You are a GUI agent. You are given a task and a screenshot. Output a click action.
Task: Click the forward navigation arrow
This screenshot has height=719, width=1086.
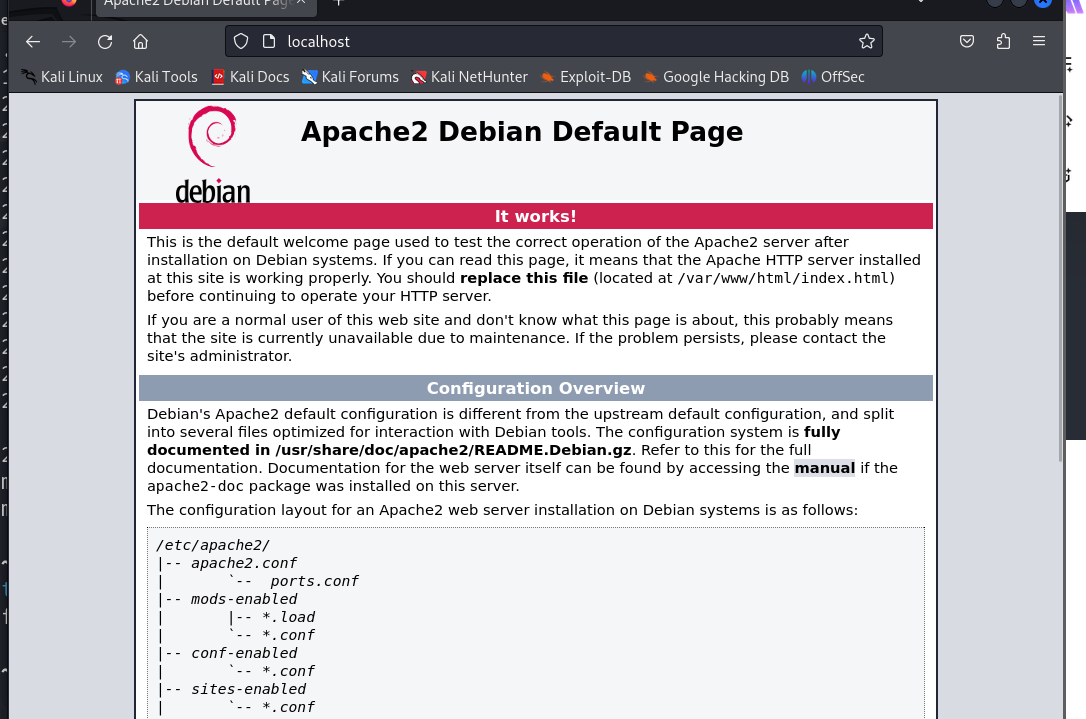pos(69,42)
